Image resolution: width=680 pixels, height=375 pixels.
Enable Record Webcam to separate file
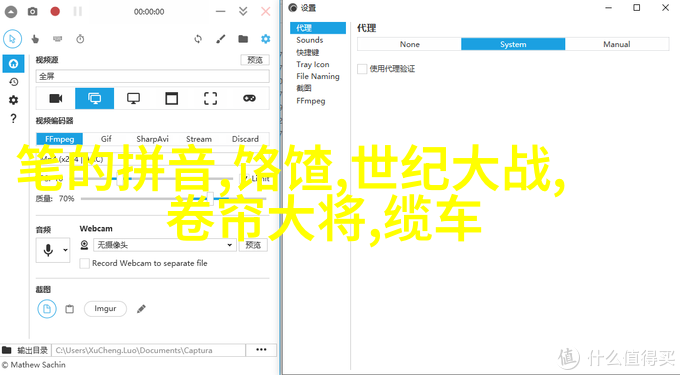coord(85,263)
